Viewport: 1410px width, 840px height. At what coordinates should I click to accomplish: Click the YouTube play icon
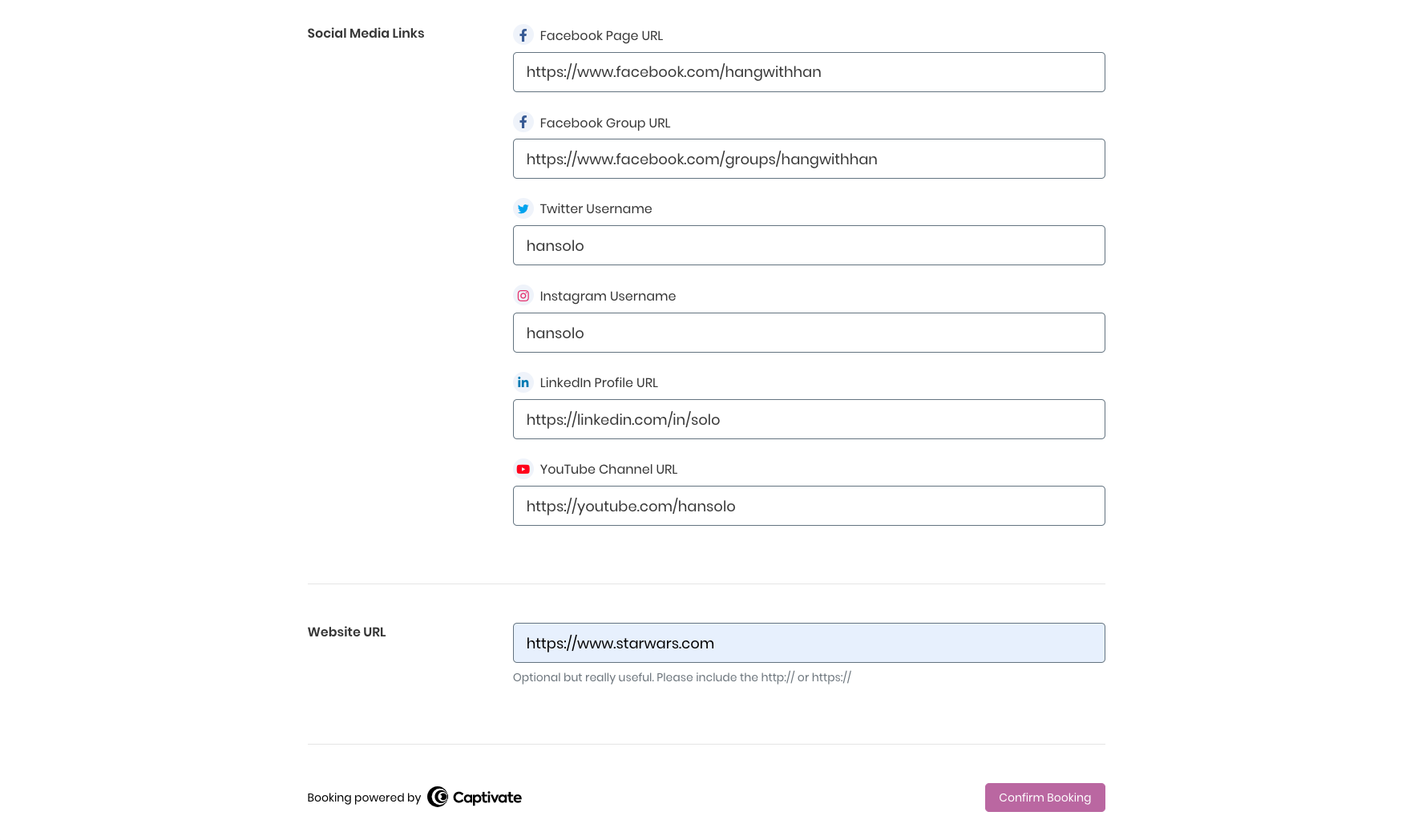coord(523,469)
